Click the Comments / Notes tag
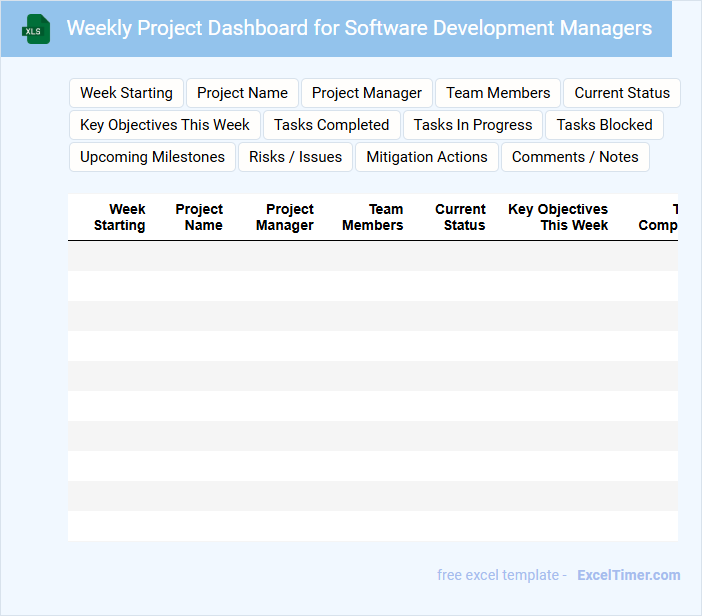This screenshot has width=702, height=616. click(575, 157)
